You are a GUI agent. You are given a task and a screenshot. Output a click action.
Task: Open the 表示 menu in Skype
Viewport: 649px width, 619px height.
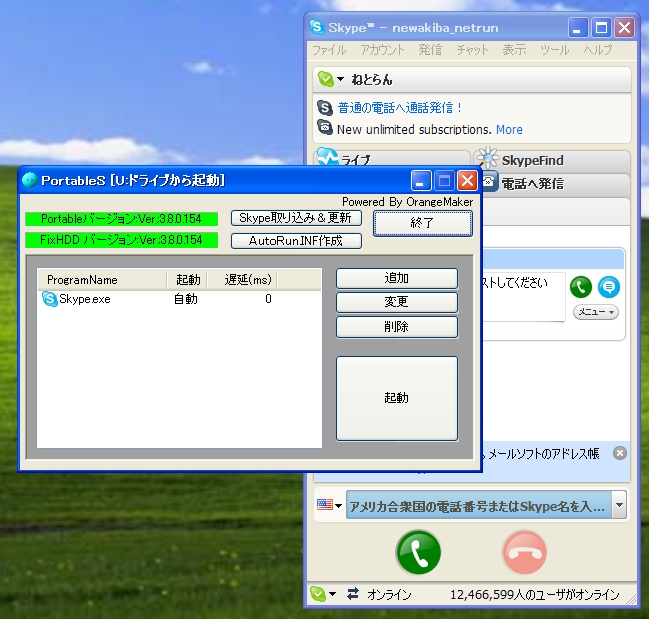pyautogui.click(x=514, y=50)
